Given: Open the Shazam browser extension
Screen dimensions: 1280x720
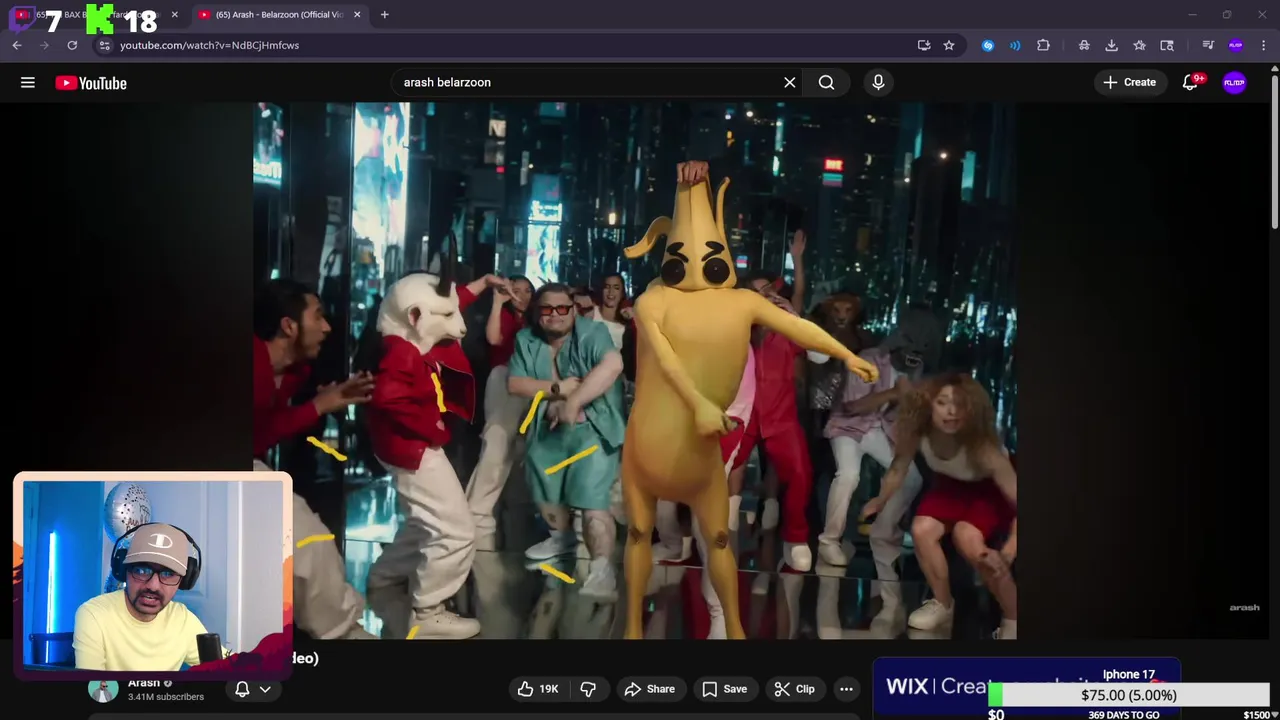Looking at the screenshot, I should pyautogui.click(x=988, y=45).
